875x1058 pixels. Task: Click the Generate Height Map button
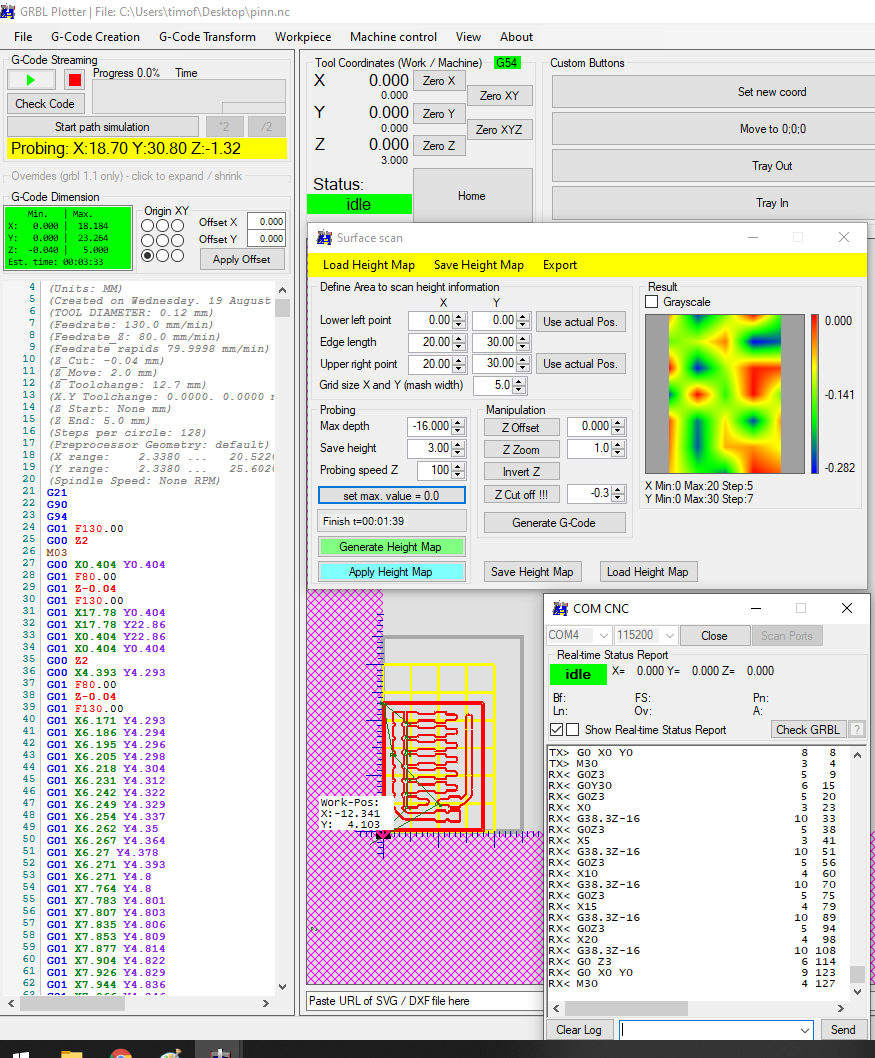pyautogui.click(x=390, y=547)
